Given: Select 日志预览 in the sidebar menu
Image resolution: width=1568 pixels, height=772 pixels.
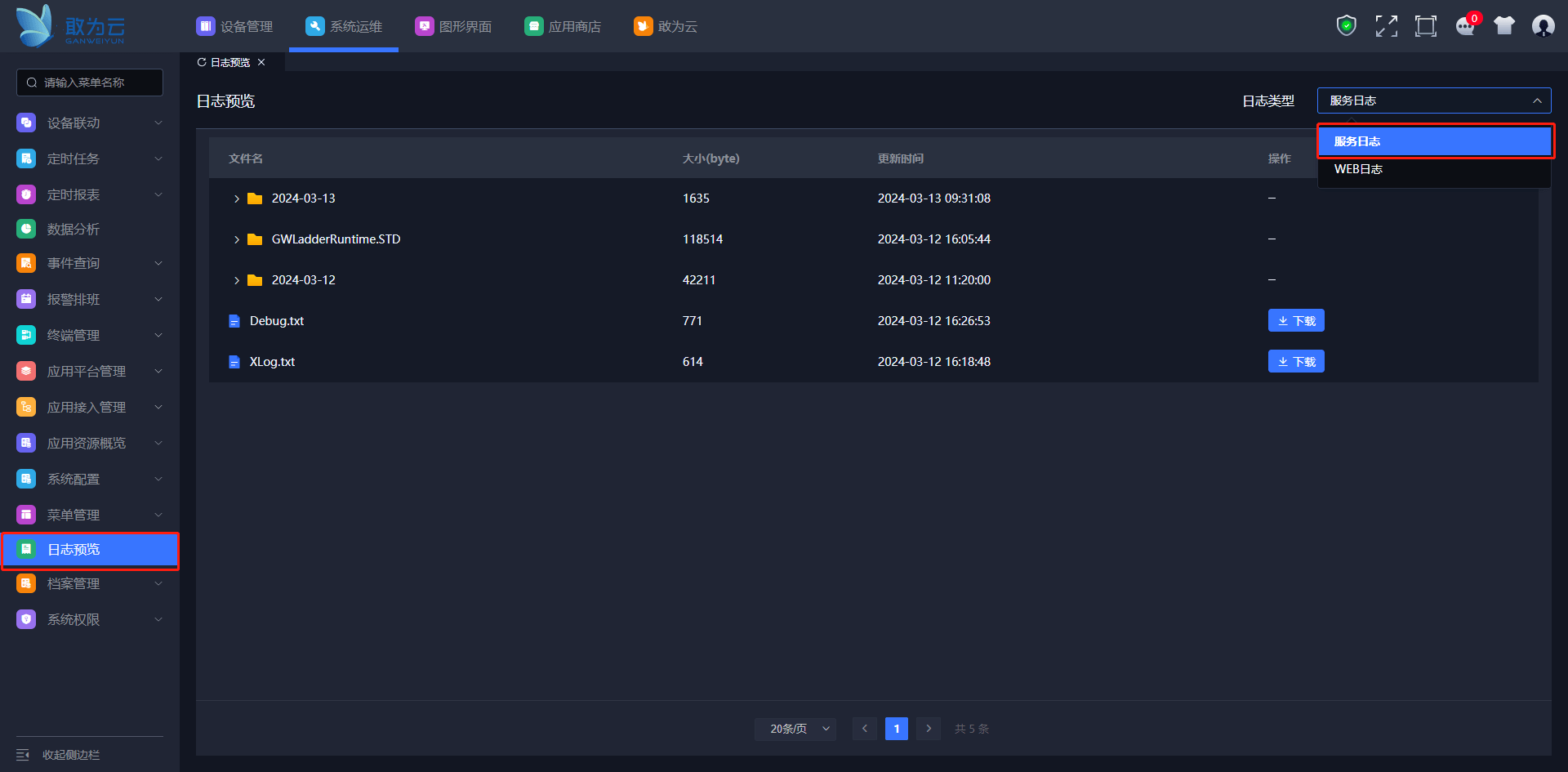Looking at the screenshot, I should click(90, 550).
